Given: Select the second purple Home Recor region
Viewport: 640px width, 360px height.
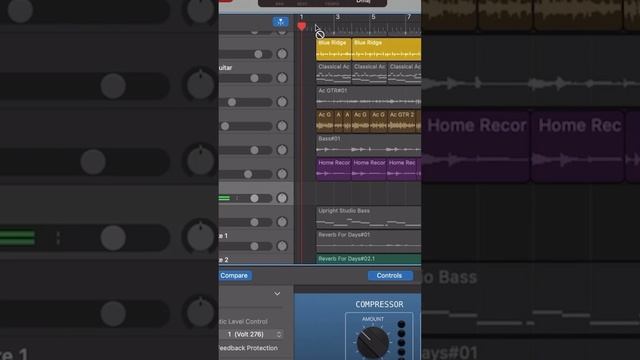Looking at the screenshot, I should tap(369, 169).
